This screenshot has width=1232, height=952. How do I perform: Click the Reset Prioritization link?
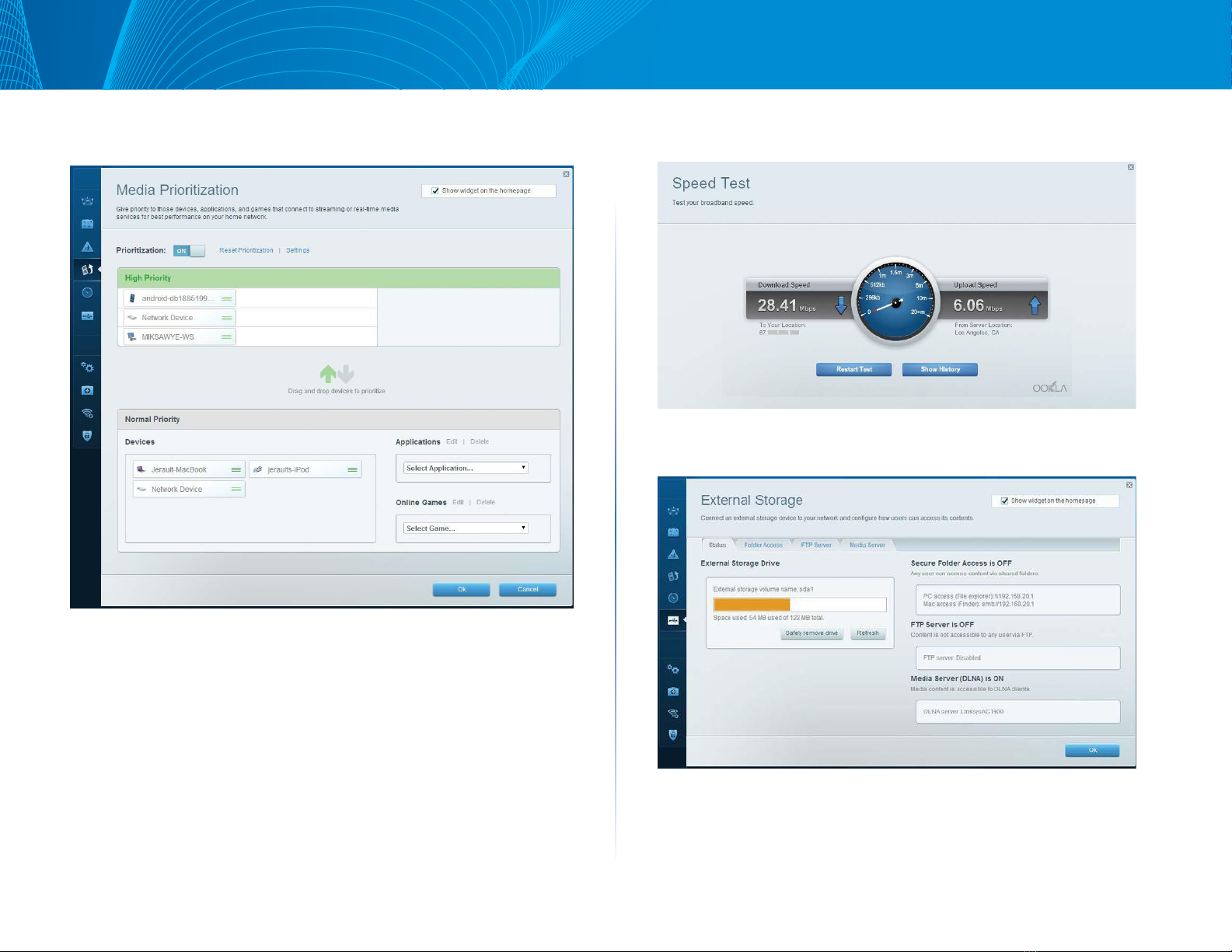[x=246, y=250]
